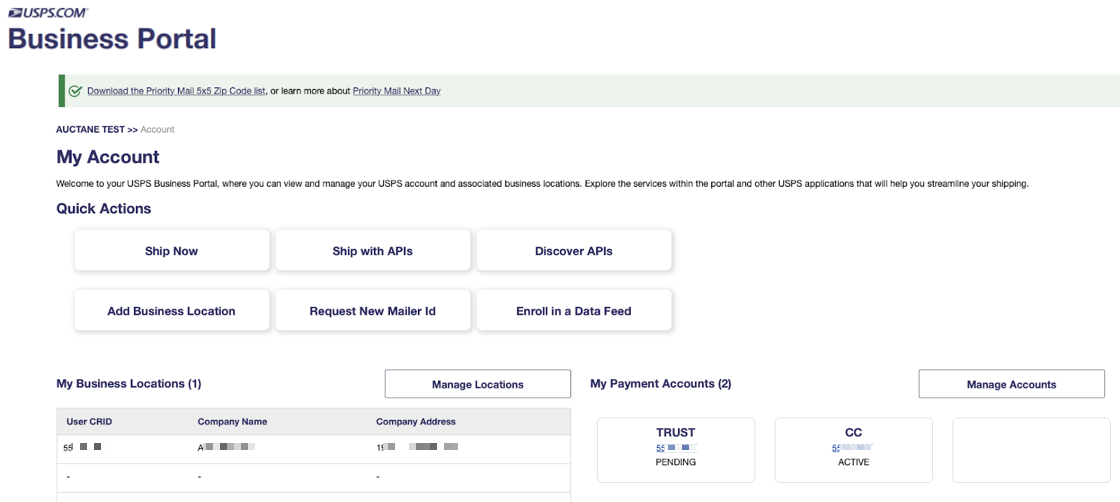This screenshot has height=502, width=1120.
Task: Click the redacted User CRID cell
Action: pos(83,448)
